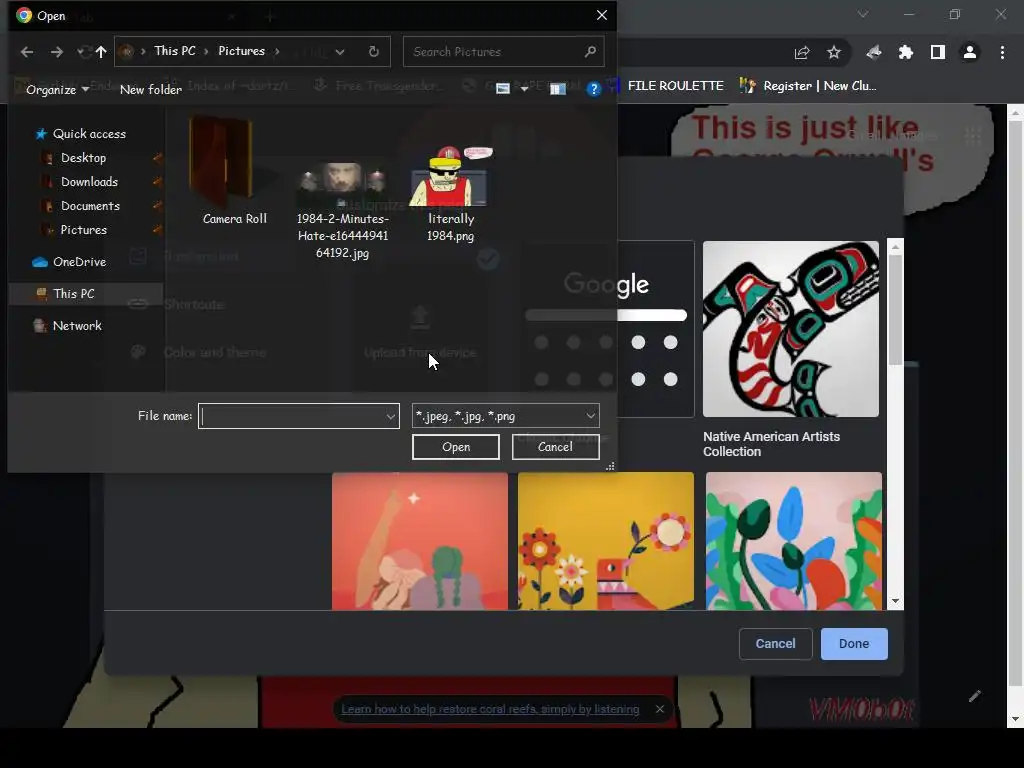The width and height of the screenshot is (1024, 768).
Task: Choose the yellow flowers background thumbnail
Action: point(605,541)
